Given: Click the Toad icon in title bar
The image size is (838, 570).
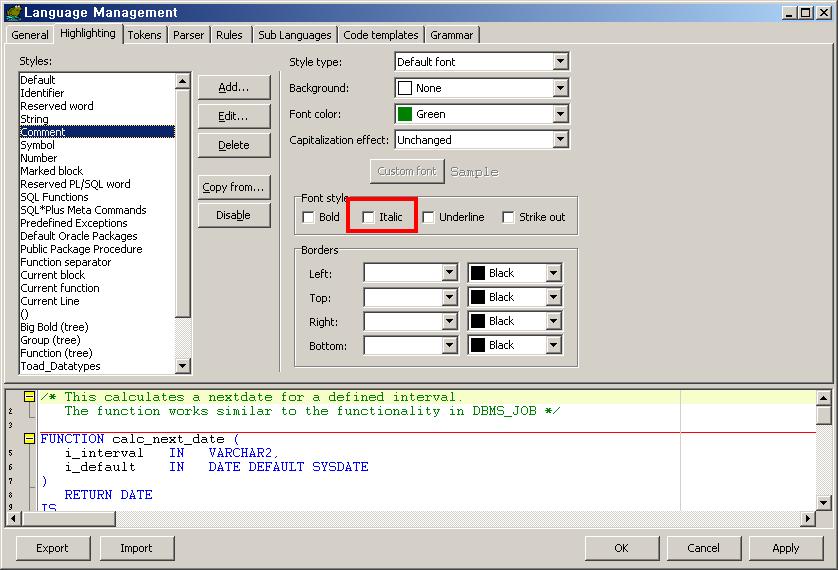Looking at the screenshot, I should 12,12.
